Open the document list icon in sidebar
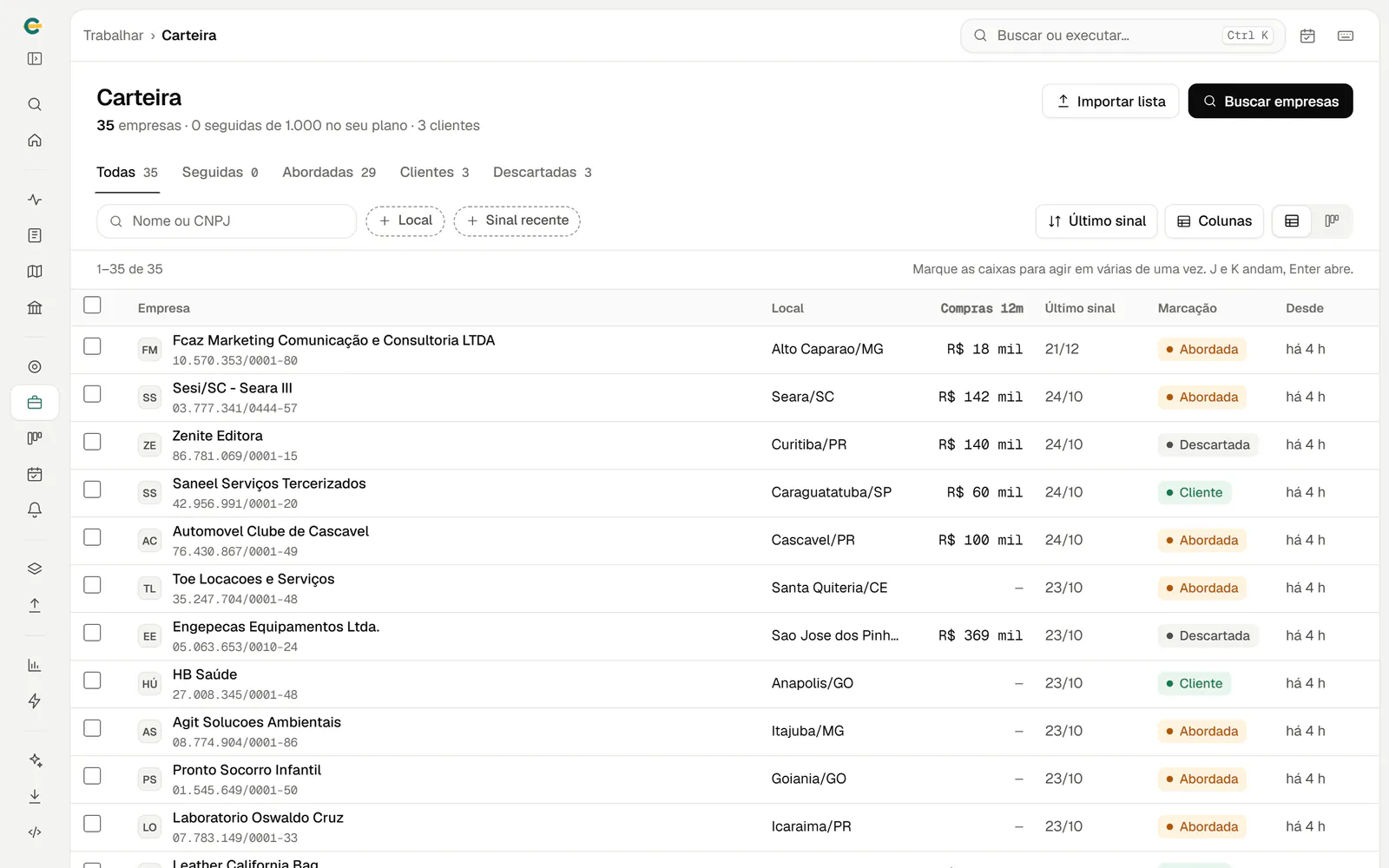1389x868 pixels. coord(35,235)
